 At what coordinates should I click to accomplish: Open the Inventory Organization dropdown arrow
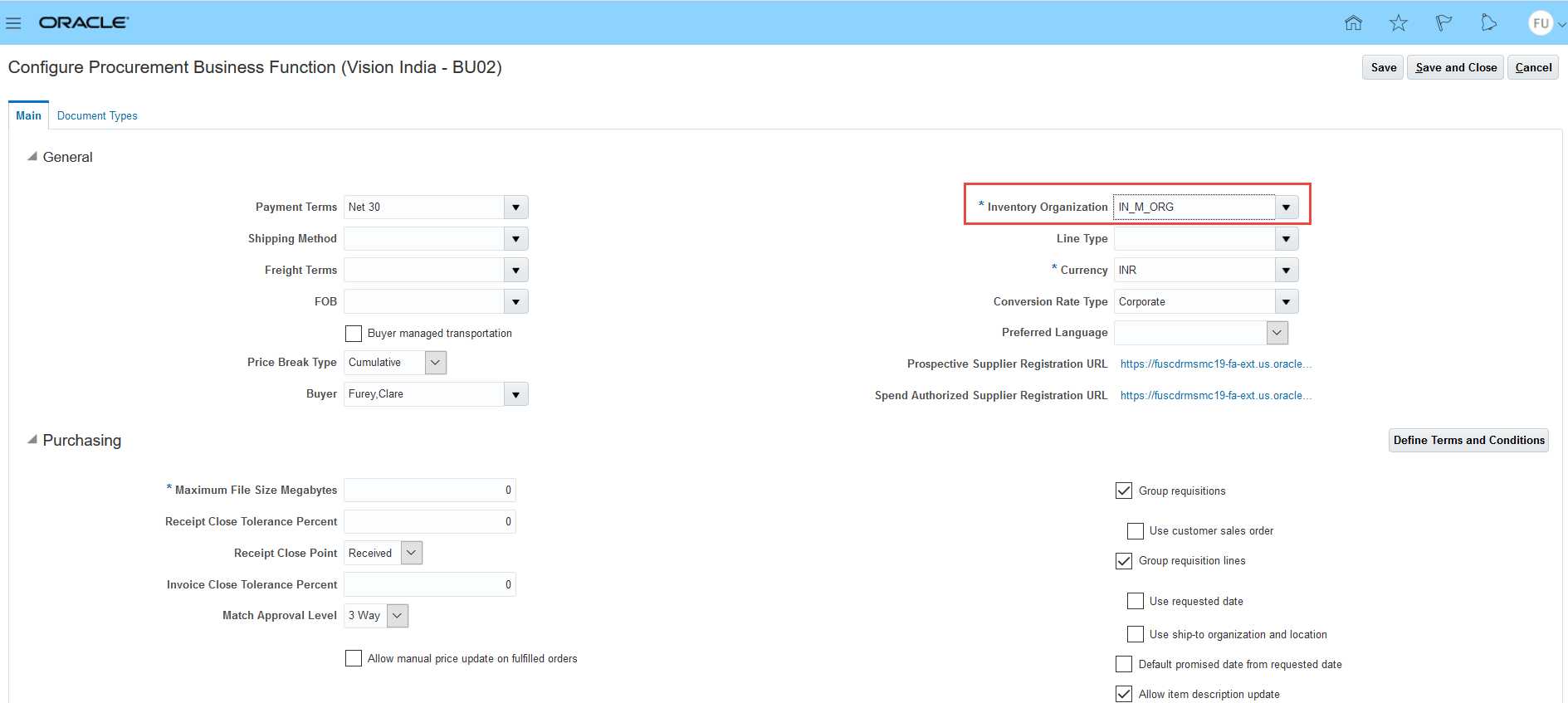(x=1287, y=207)
